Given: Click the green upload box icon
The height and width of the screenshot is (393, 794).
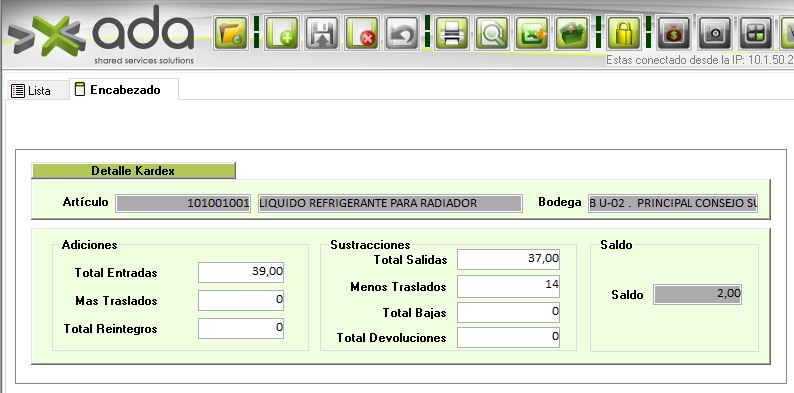Looking at the screenshot, I should tap(572, 33).
